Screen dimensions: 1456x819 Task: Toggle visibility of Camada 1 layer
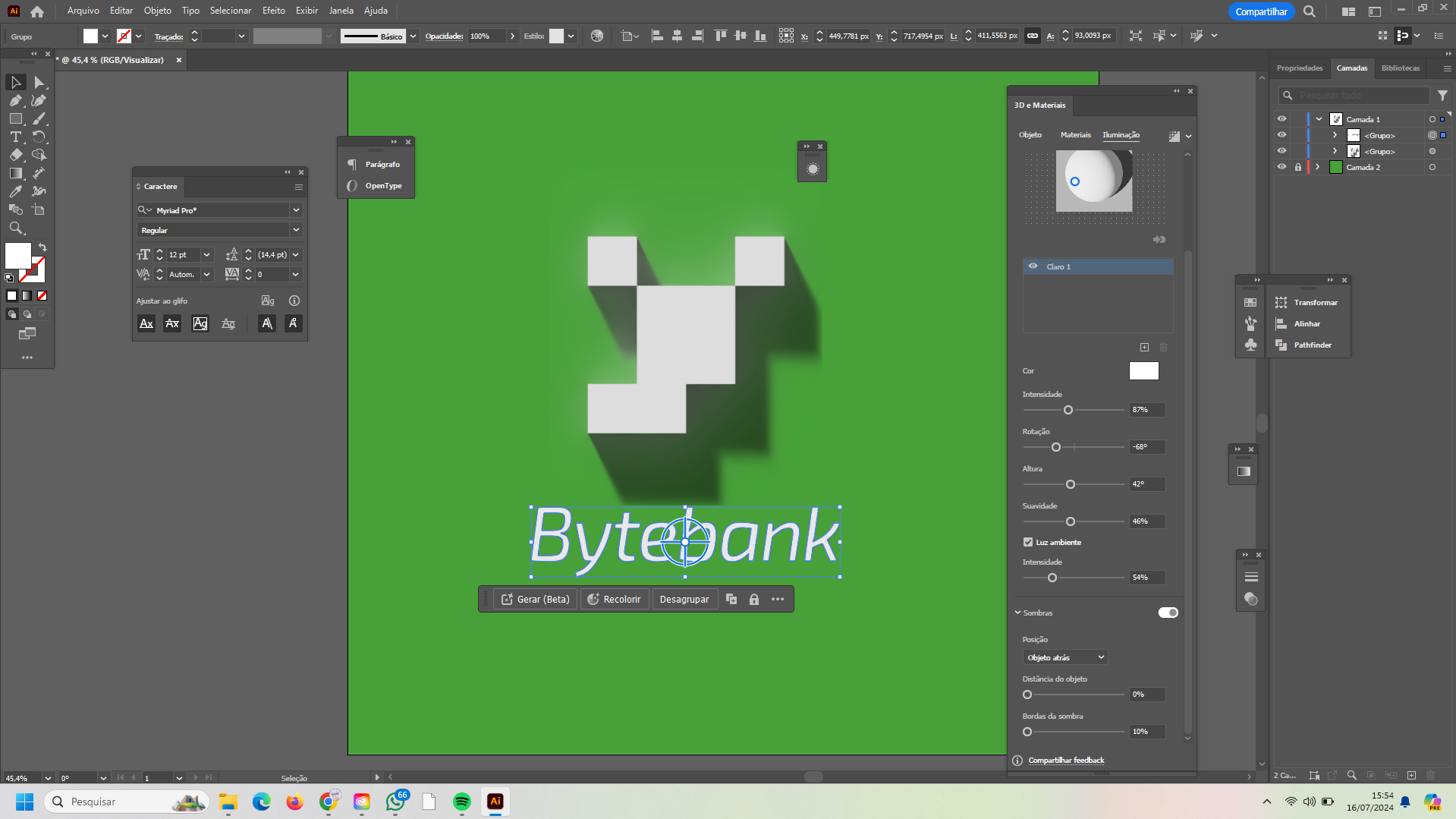coord(1281,119)
